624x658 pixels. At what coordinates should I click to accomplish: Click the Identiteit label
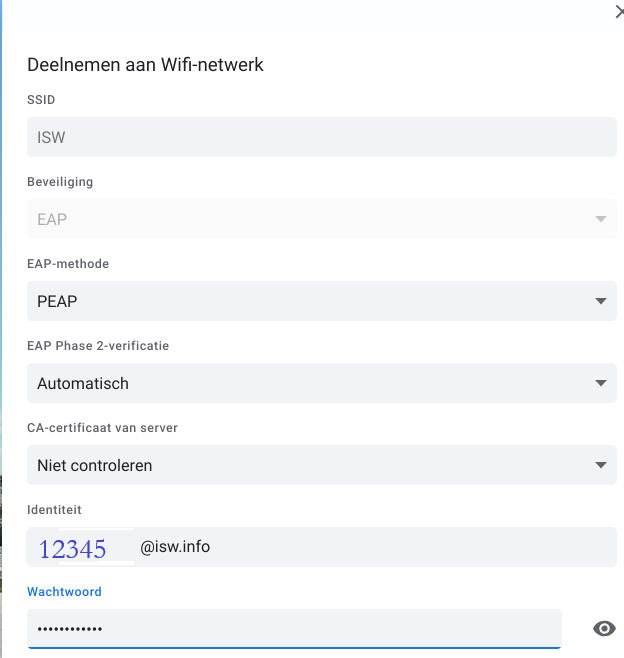[54, 509]
